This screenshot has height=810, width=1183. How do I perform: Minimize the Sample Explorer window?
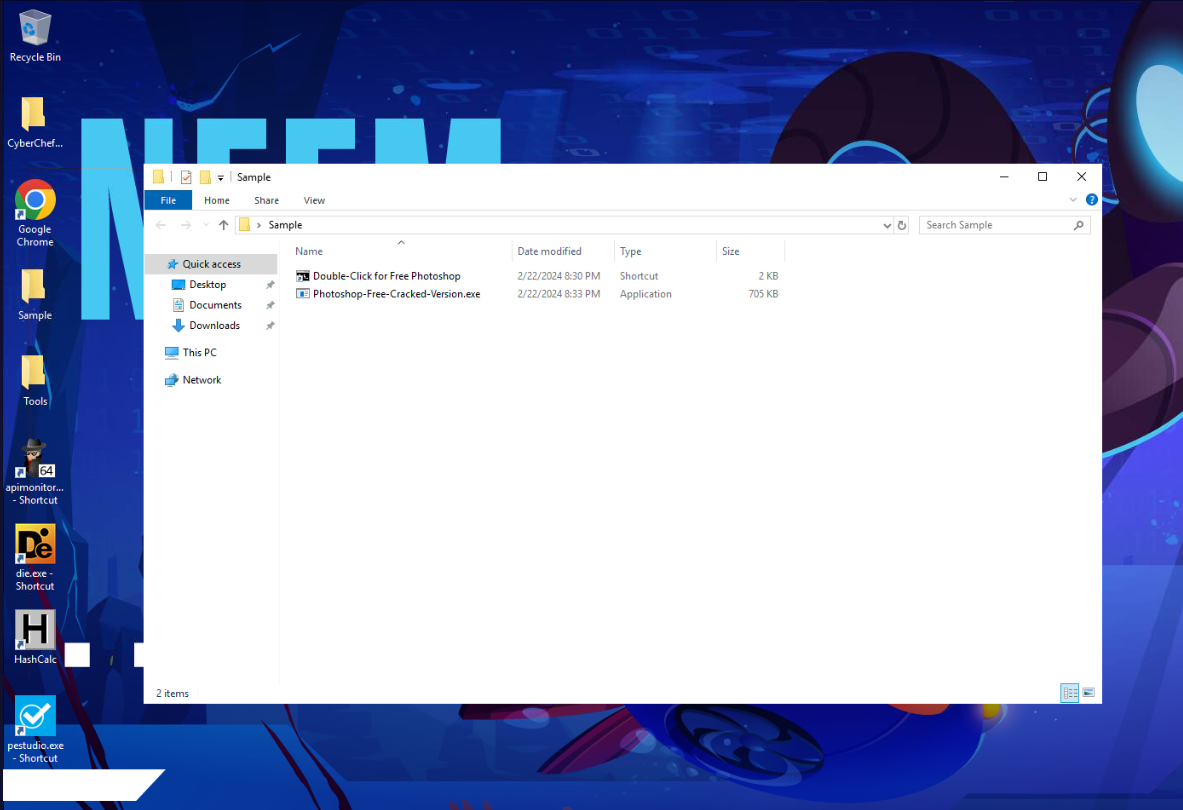[x=1003, y=176]
